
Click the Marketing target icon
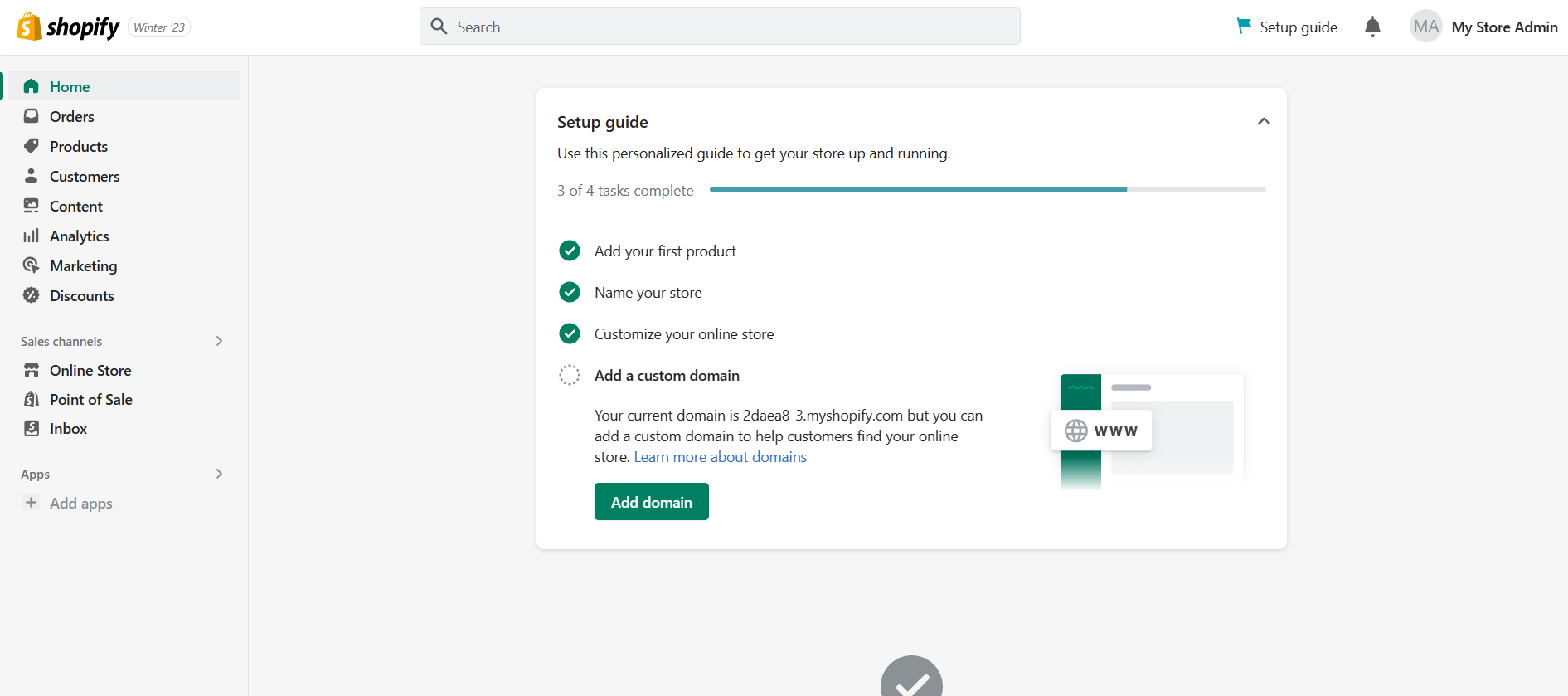pyautogui.click(x=32, y=265)
